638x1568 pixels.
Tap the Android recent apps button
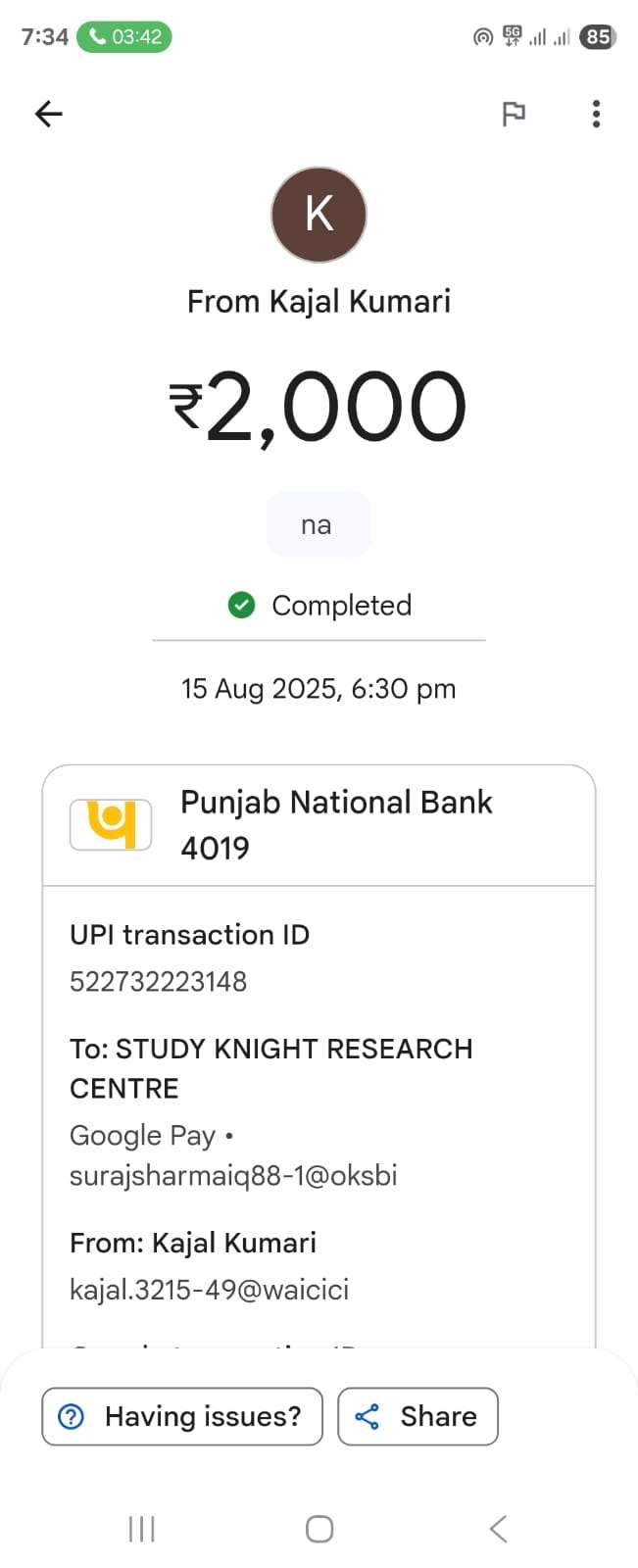142,1529
